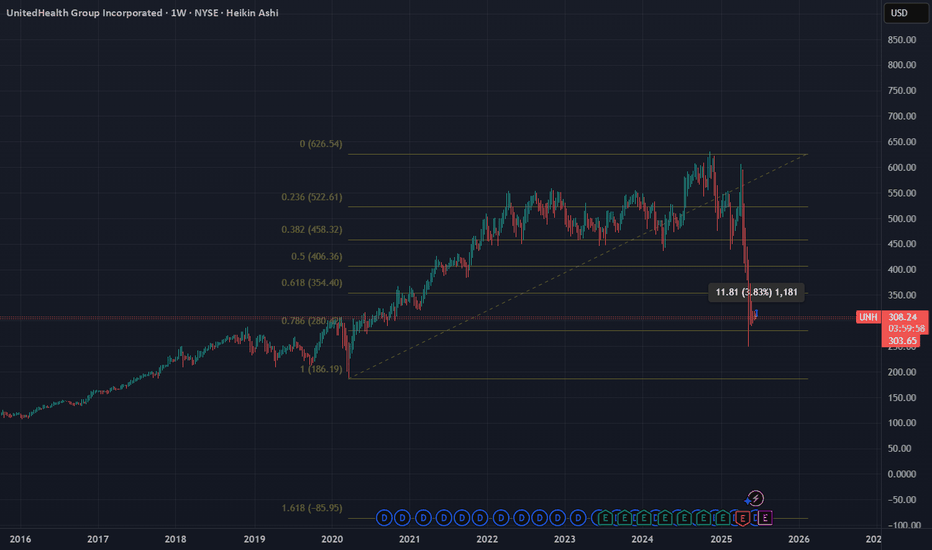Click 2023 on the time axis

pos(565,539)
